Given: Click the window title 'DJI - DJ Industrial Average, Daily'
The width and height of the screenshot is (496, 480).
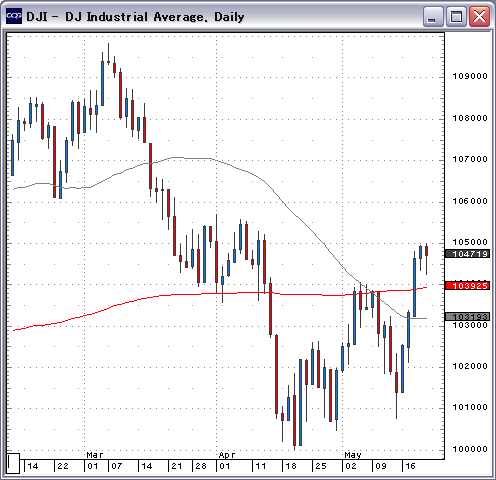Looking at the screenshot, I should 135,17.
